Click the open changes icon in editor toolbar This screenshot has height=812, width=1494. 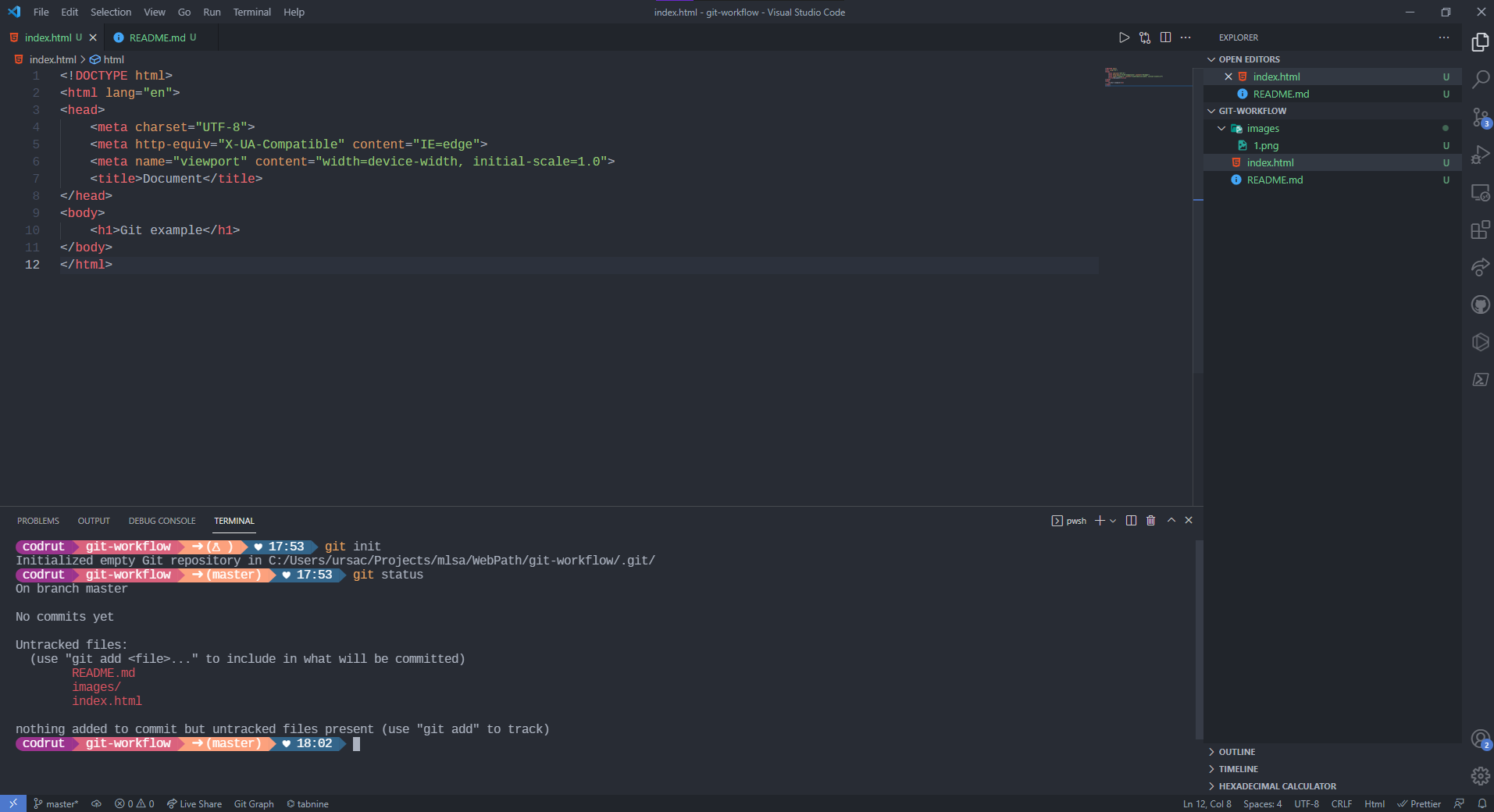(x=1145, y=37)
